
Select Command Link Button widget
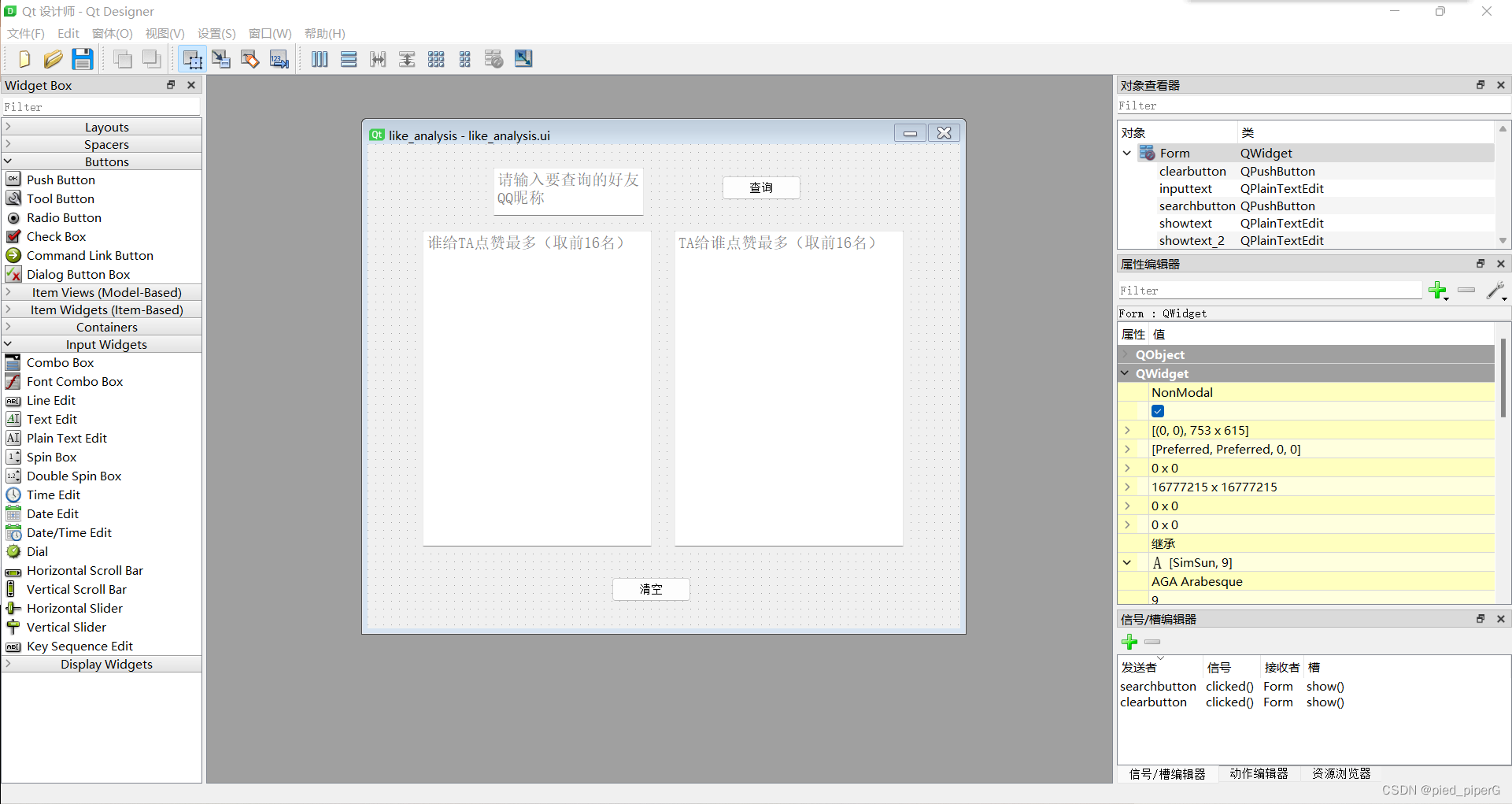point(90,255)
